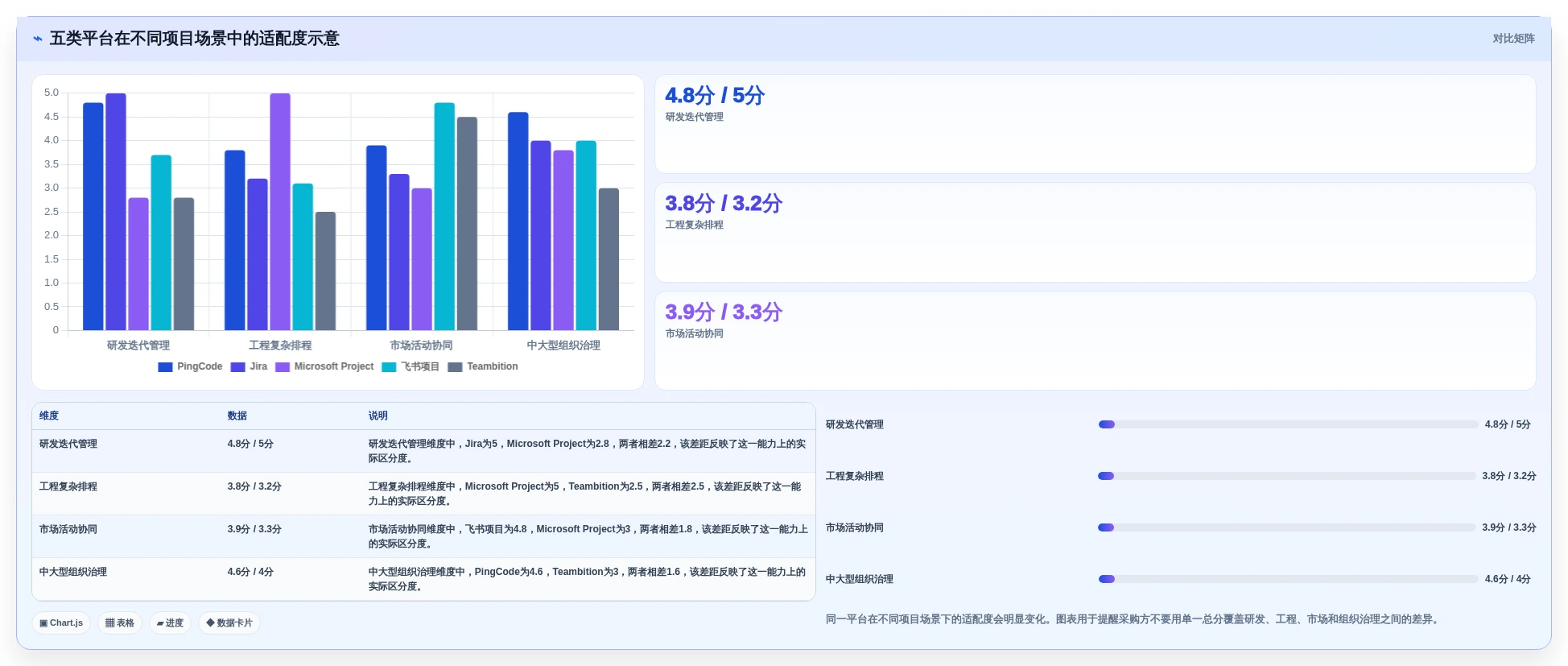Open the 3.9分 / 3.3分 data card
1568x666 pixels.
(x=1096, y=341)
